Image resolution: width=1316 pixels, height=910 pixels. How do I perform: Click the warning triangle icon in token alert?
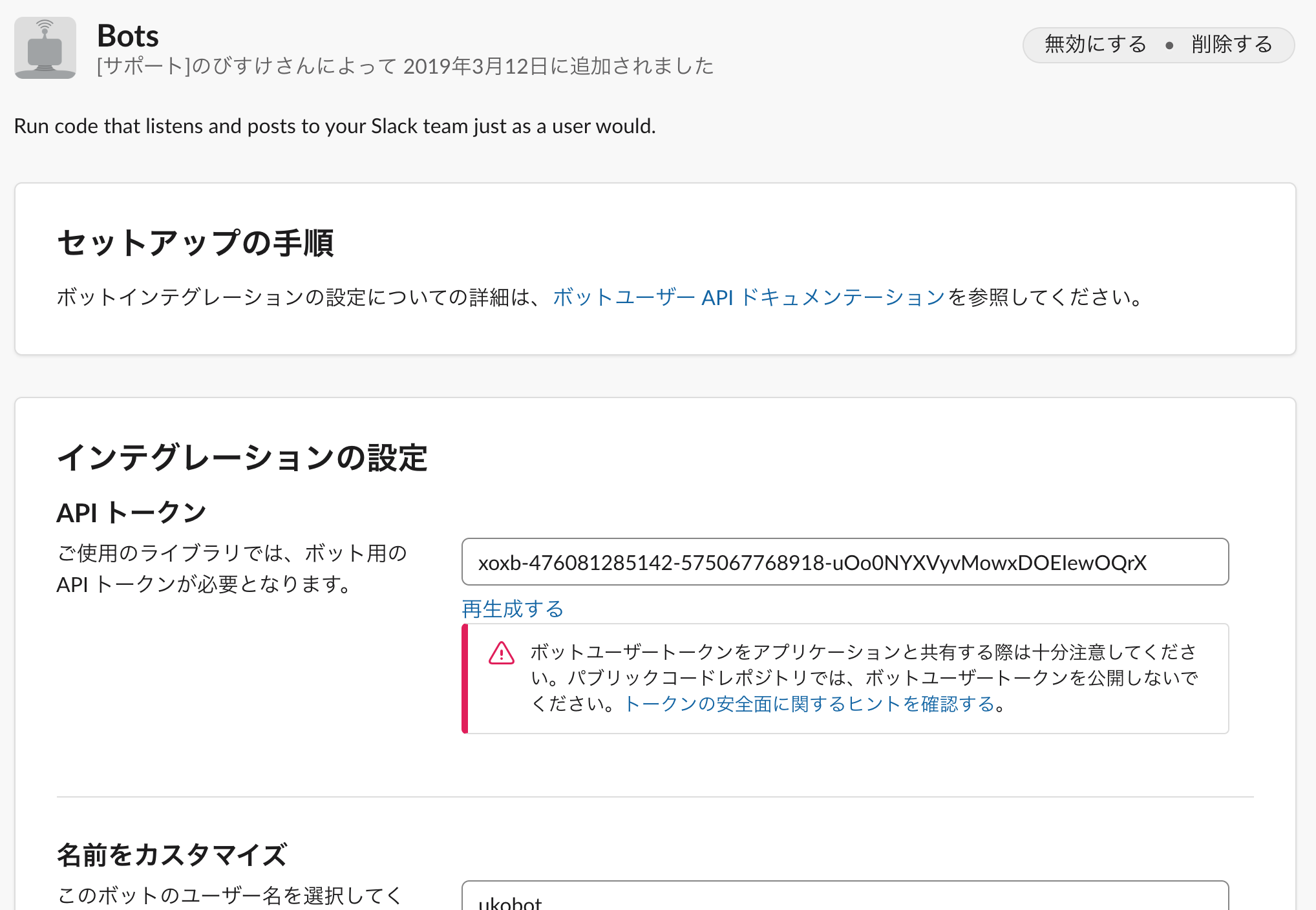pyautogui.click(x=501, y=654)
